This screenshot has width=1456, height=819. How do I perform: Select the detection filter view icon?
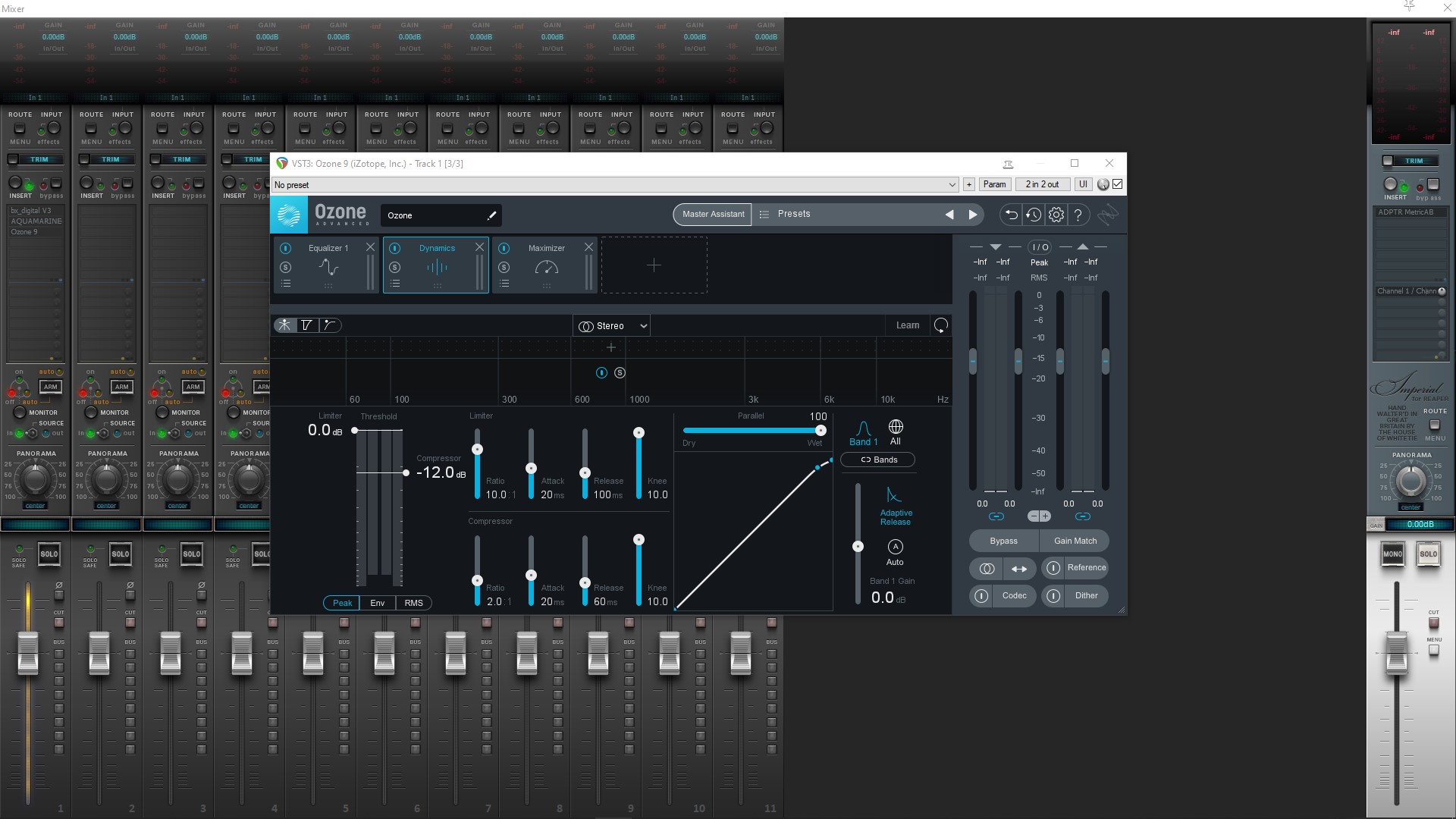[306, 325]
